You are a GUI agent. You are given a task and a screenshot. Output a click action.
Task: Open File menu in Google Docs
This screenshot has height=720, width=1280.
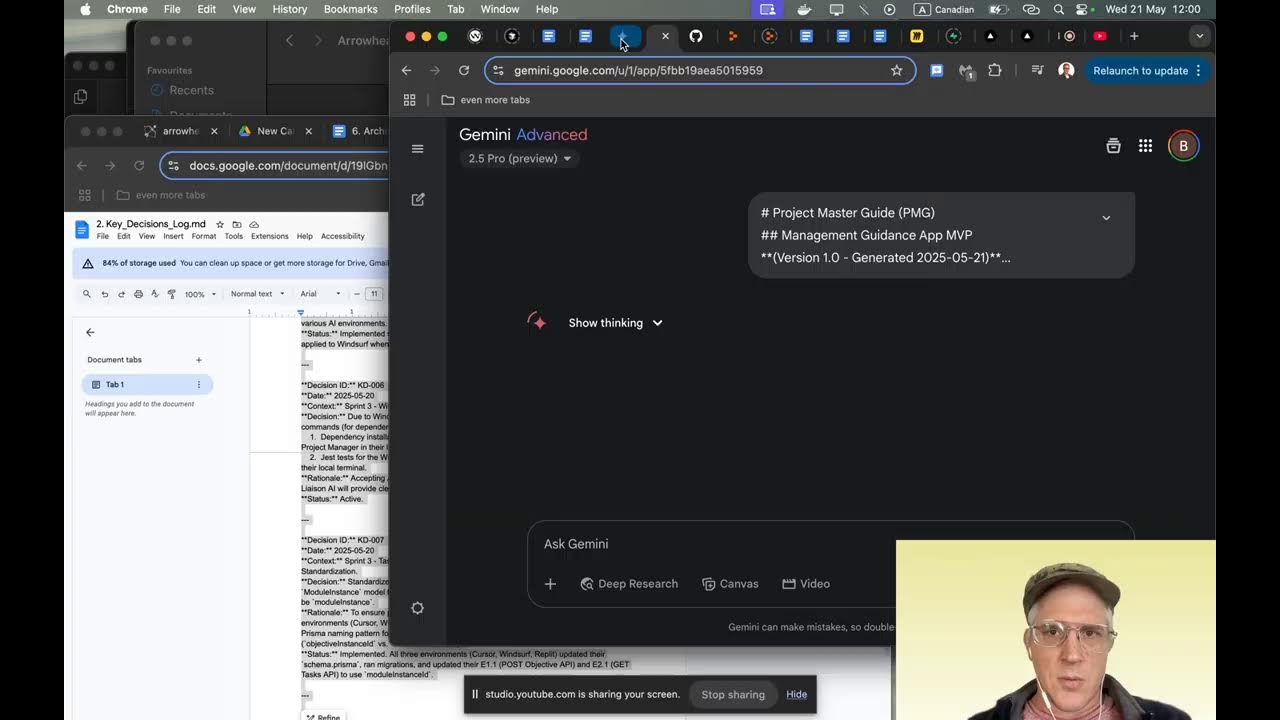pos(103,237)
